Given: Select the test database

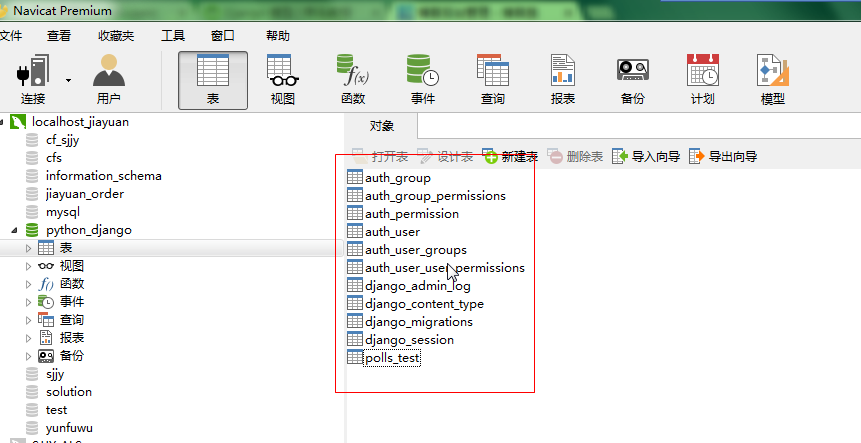Looking at the screenshot, I should tap(56, 410).
